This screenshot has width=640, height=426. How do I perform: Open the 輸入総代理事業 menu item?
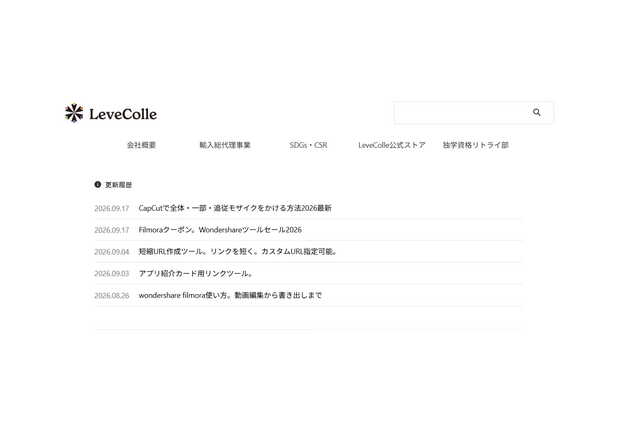coord(225,145)
